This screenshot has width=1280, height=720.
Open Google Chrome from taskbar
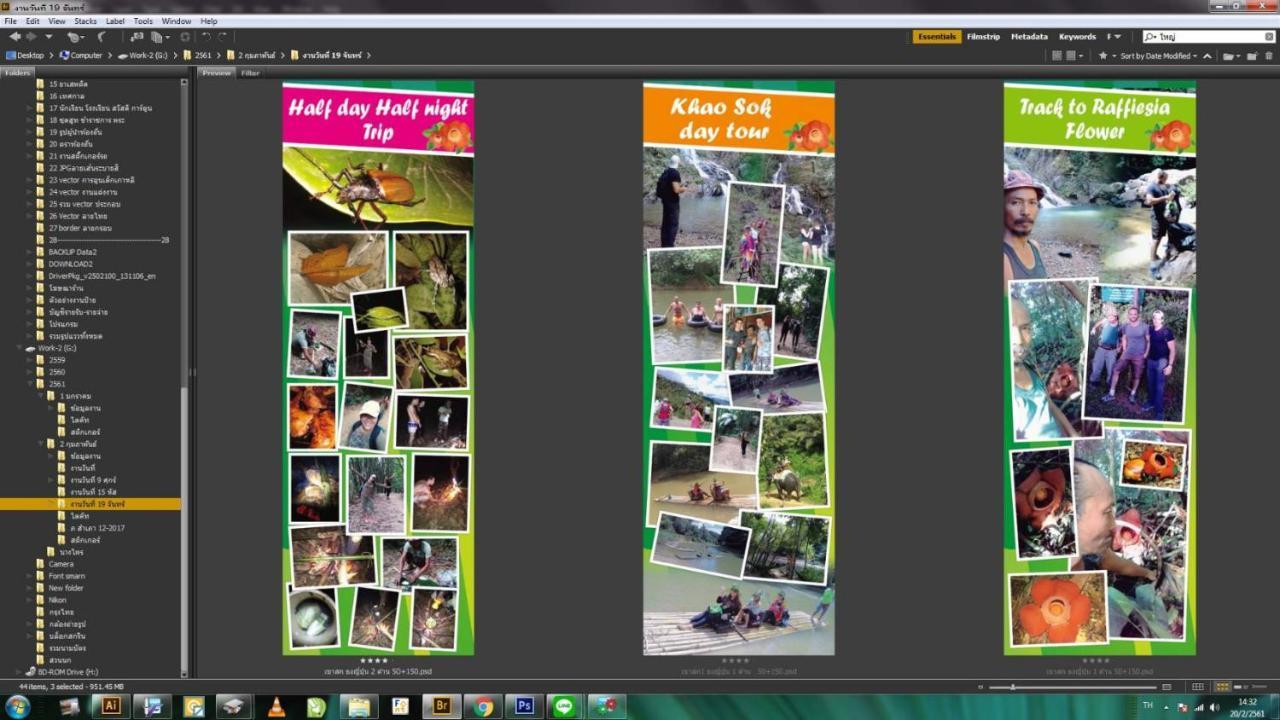[483, 706]
